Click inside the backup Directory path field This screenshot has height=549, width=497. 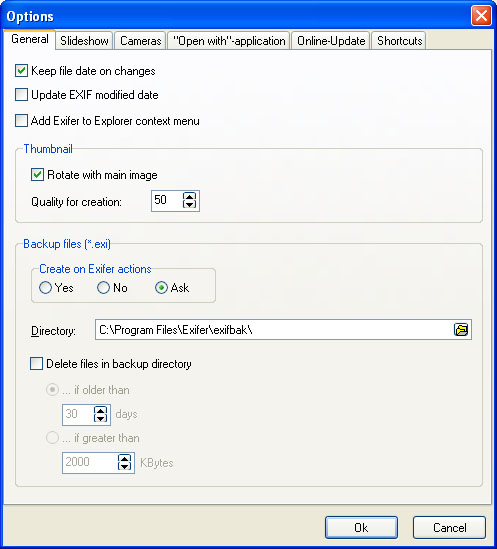[274, 329]
